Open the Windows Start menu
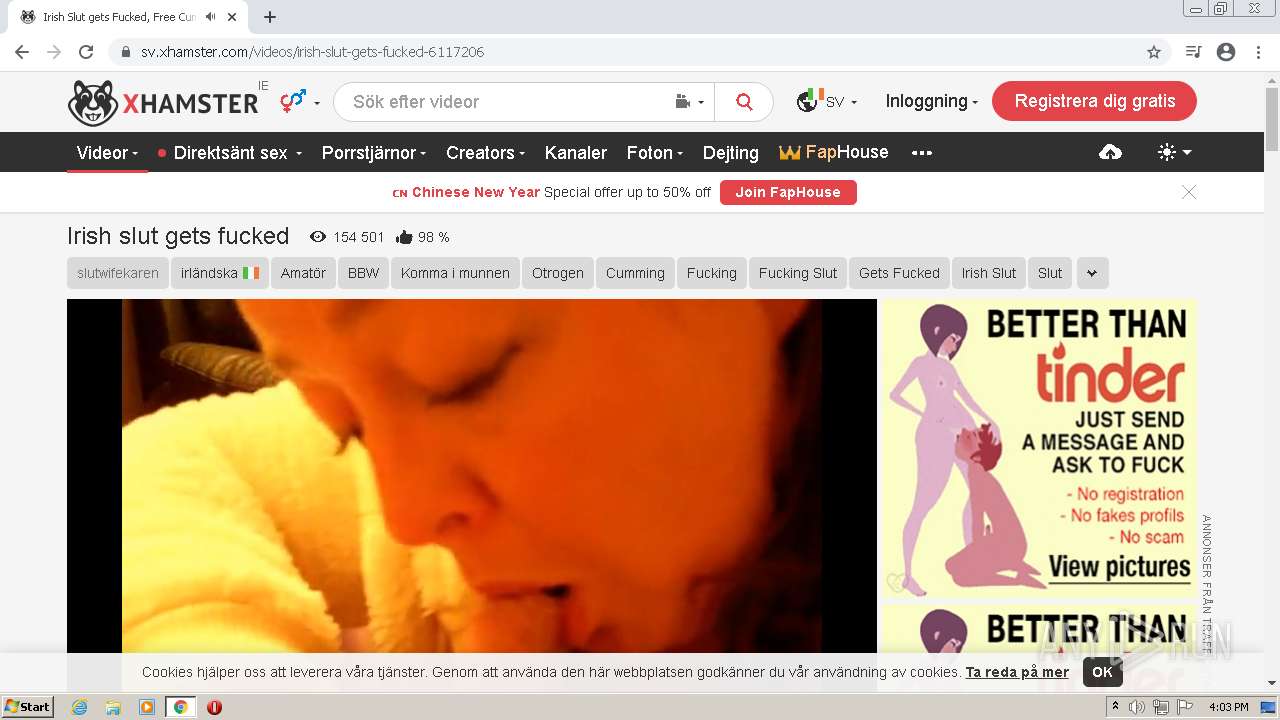The height and width of the screenshot is (720, 1280). [27, 707]
